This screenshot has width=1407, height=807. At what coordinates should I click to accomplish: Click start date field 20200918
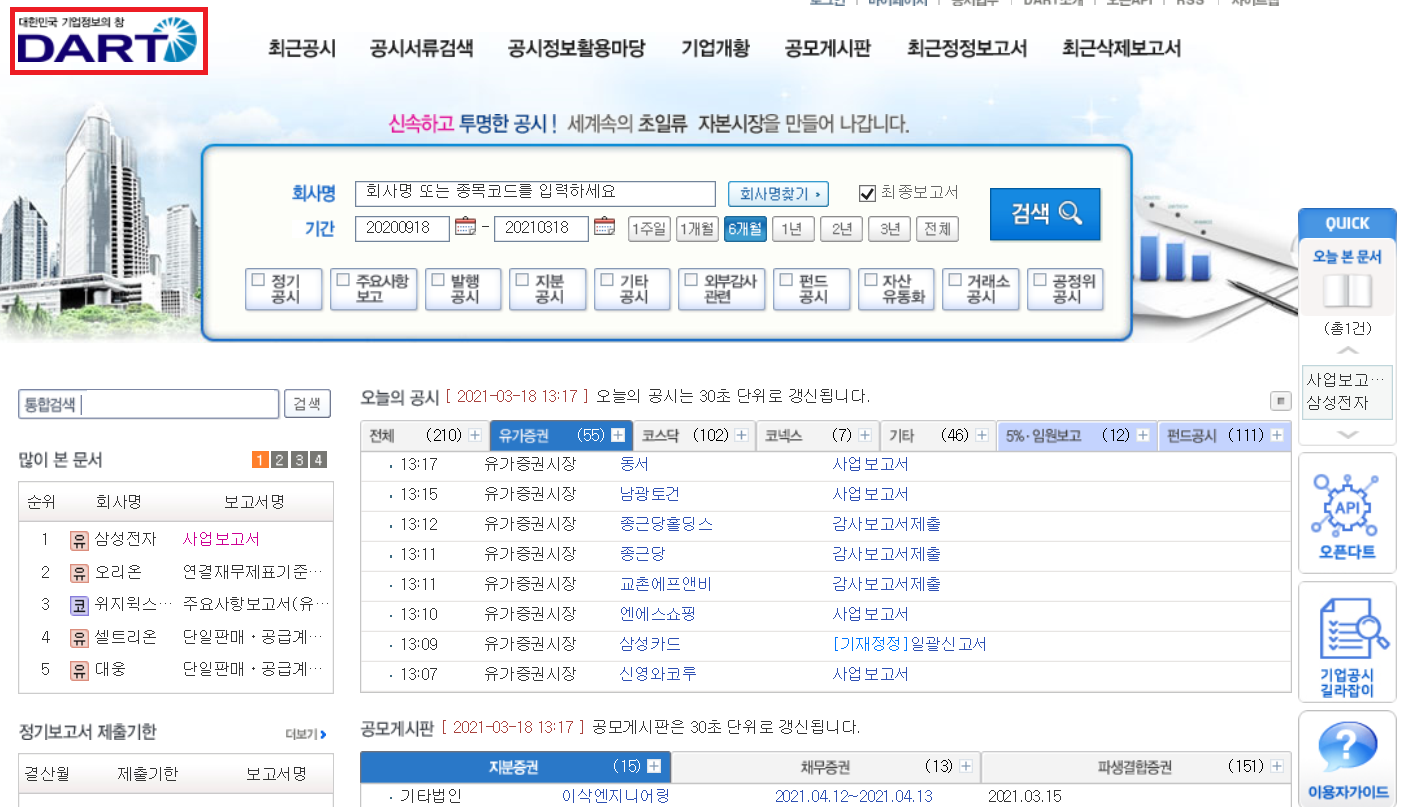point(402,228)
